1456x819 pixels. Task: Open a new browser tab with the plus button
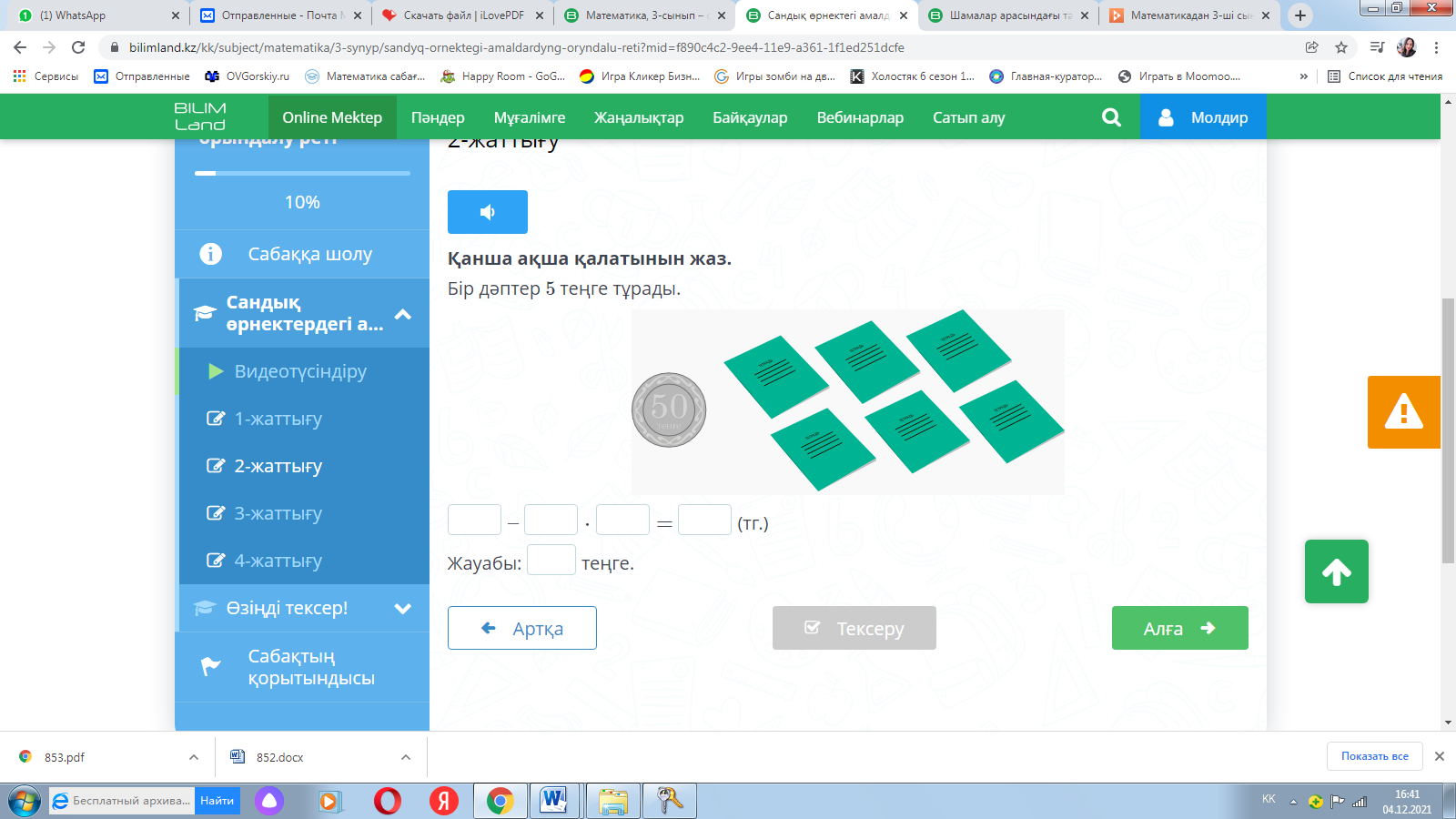[x=1299, y=15]
